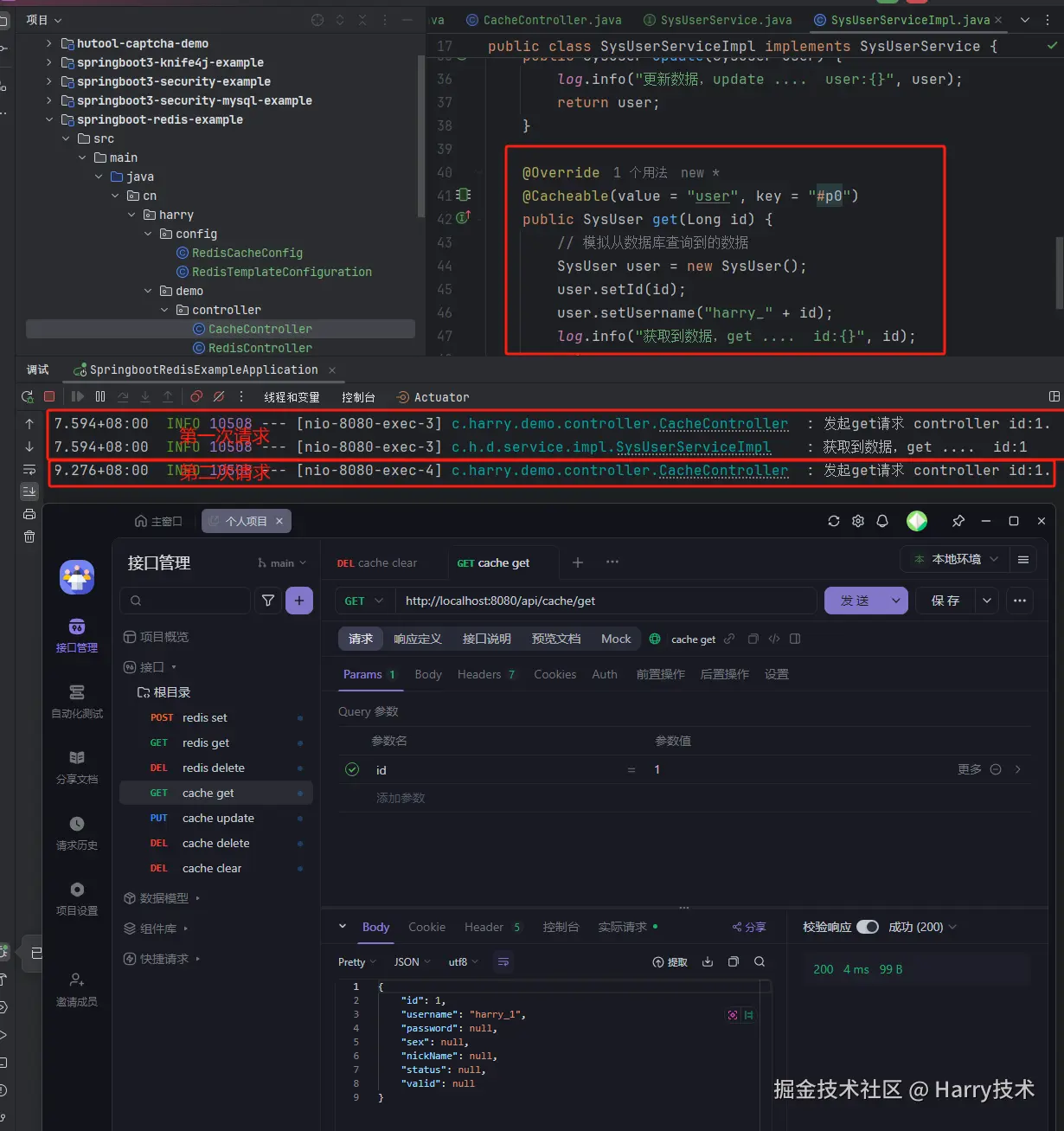
Task: Open the Pretty view dropdown
Action: (356, 962)
